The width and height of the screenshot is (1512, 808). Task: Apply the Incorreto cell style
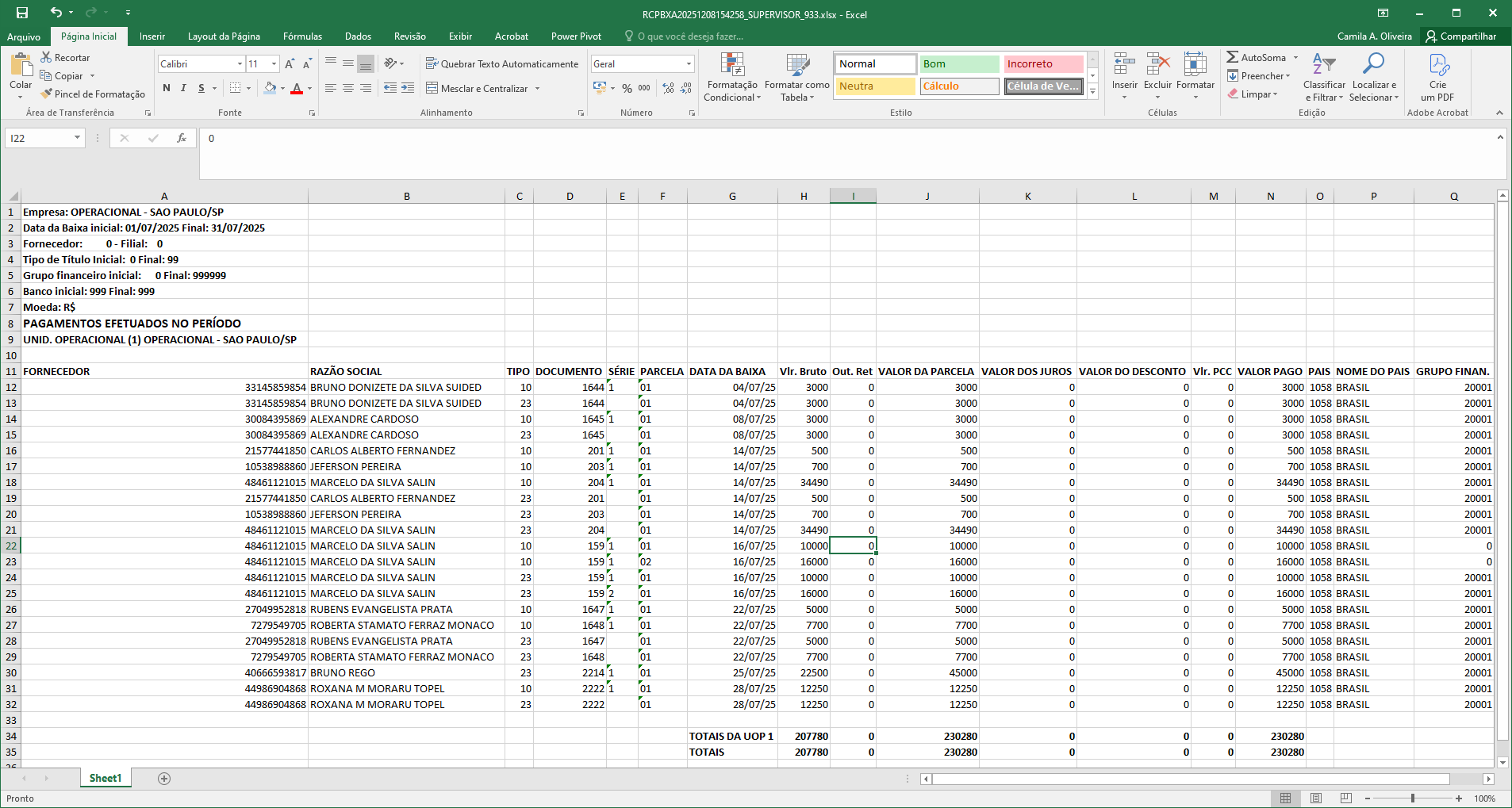tap(1042, 63)
